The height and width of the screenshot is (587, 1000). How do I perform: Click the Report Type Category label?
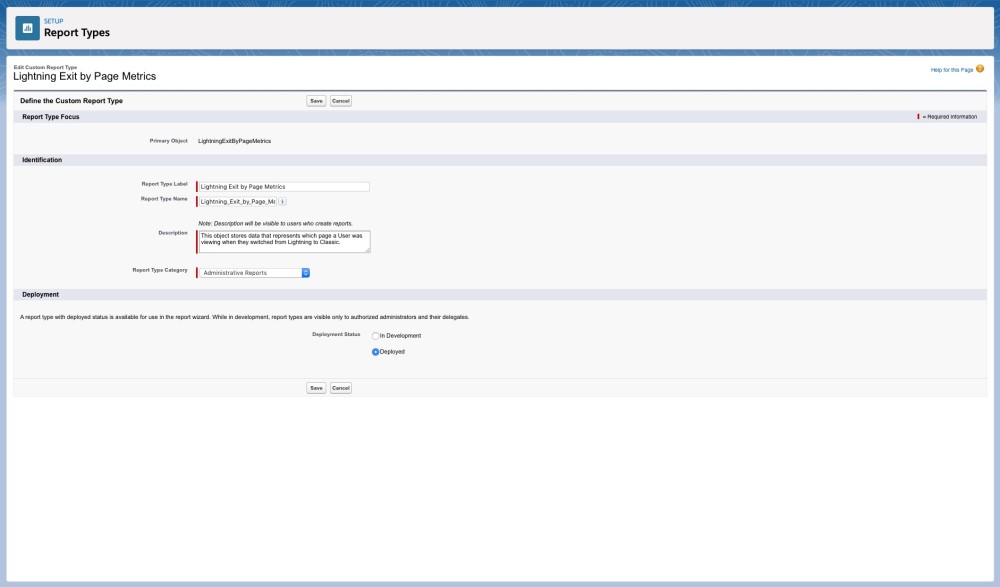(x=160, y=270)
